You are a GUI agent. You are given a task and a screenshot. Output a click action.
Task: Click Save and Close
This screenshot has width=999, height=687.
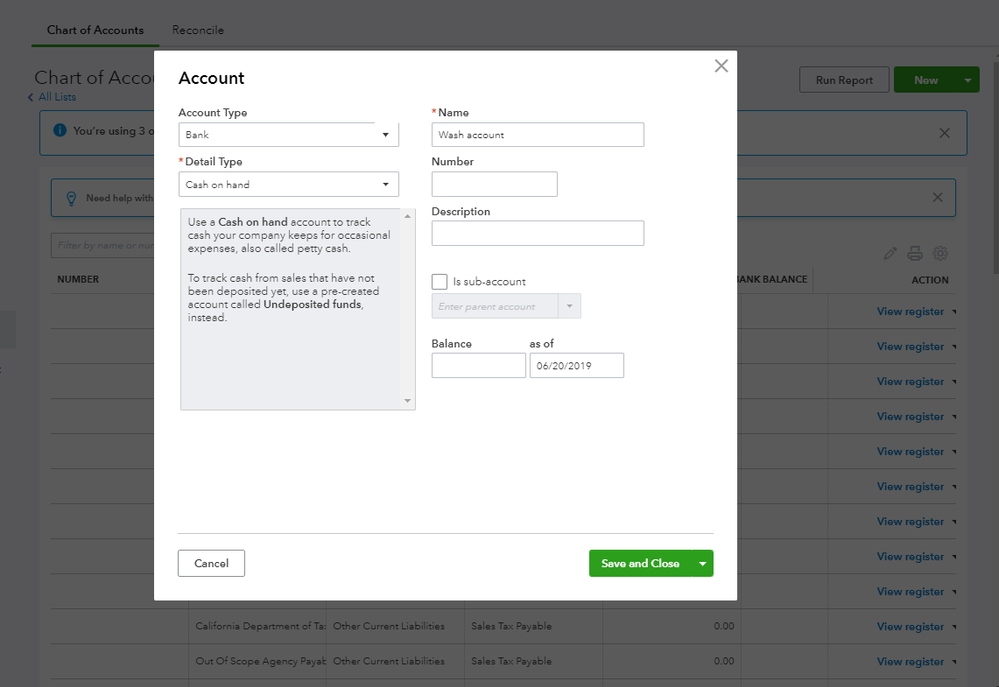pyautogui.click(x=640, y=563)
